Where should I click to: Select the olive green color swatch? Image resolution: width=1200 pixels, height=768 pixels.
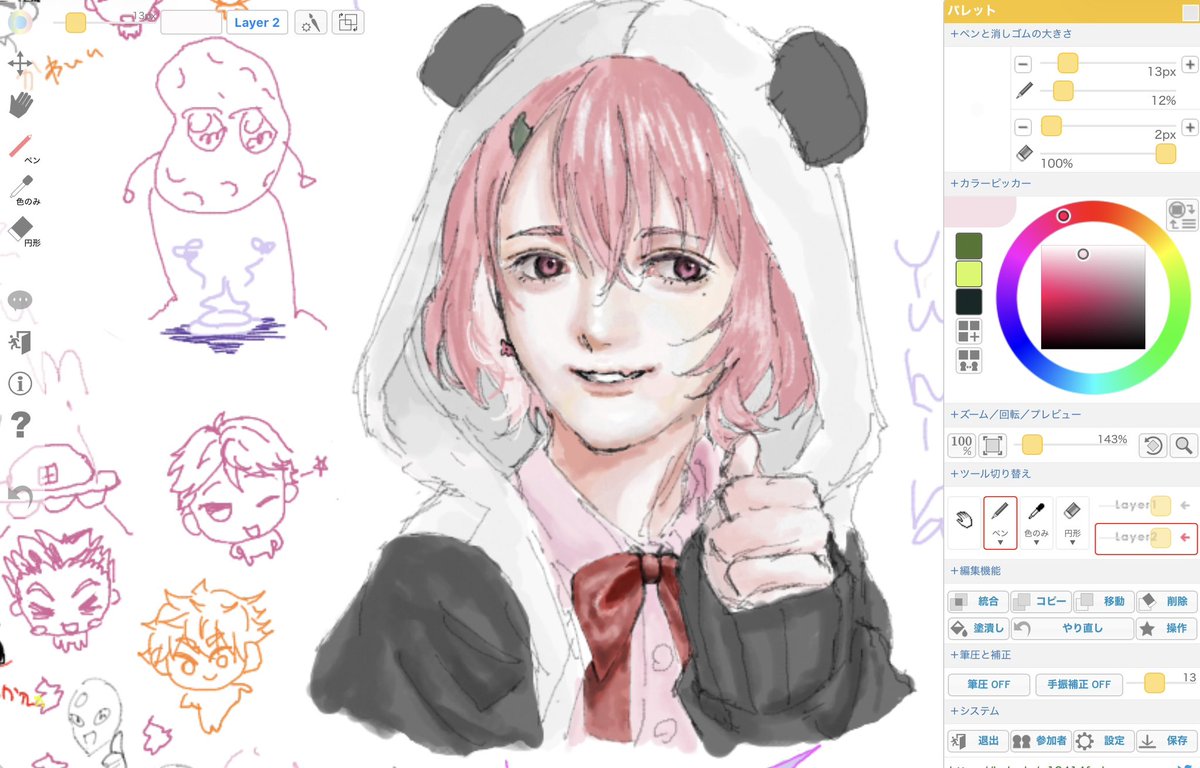pyautogui.click(x=969, y=246)
